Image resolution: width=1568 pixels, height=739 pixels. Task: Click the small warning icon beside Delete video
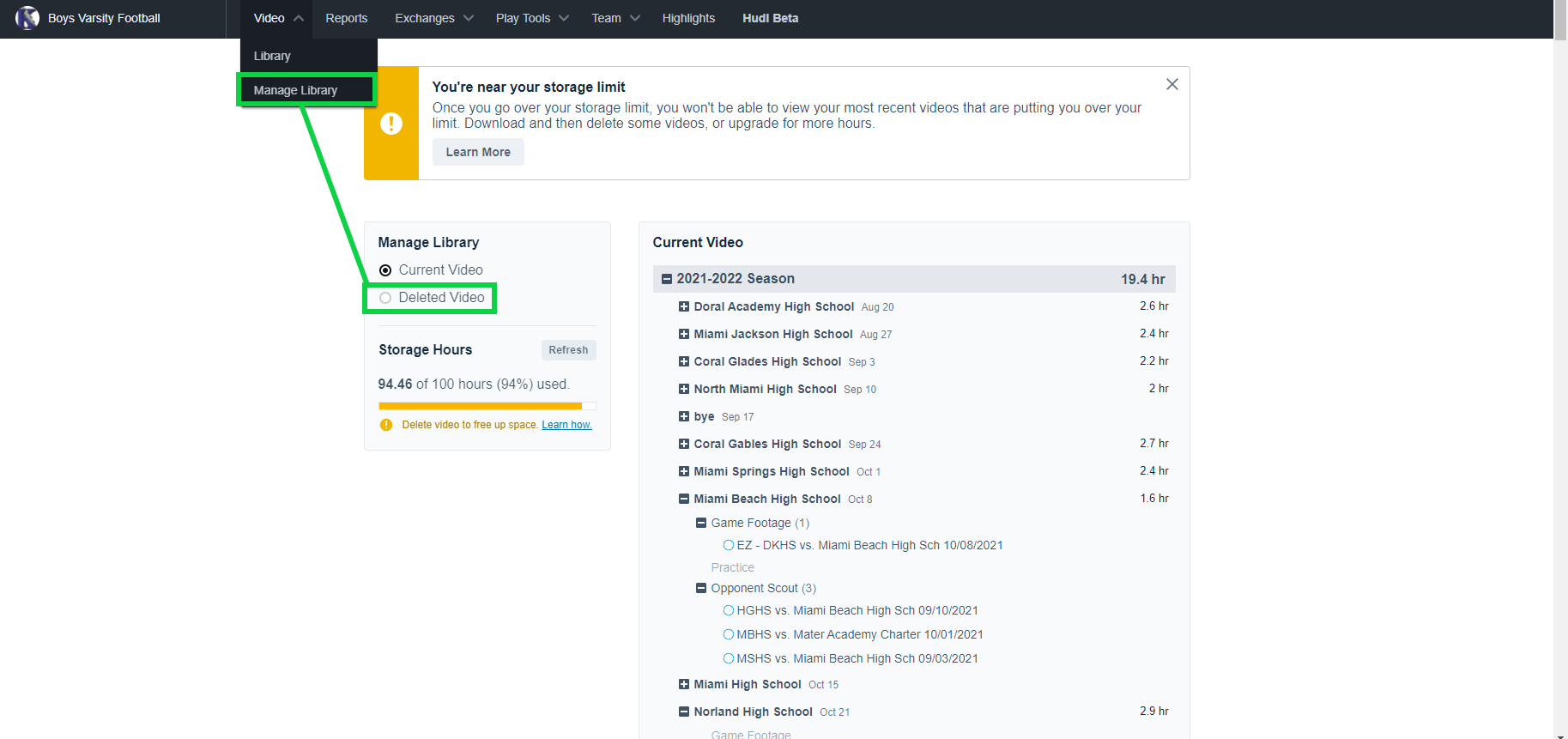pos(386,425)
